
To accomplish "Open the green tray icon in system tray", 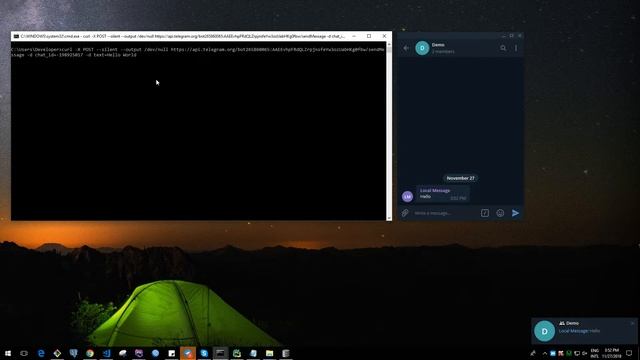I will point(569,353).
